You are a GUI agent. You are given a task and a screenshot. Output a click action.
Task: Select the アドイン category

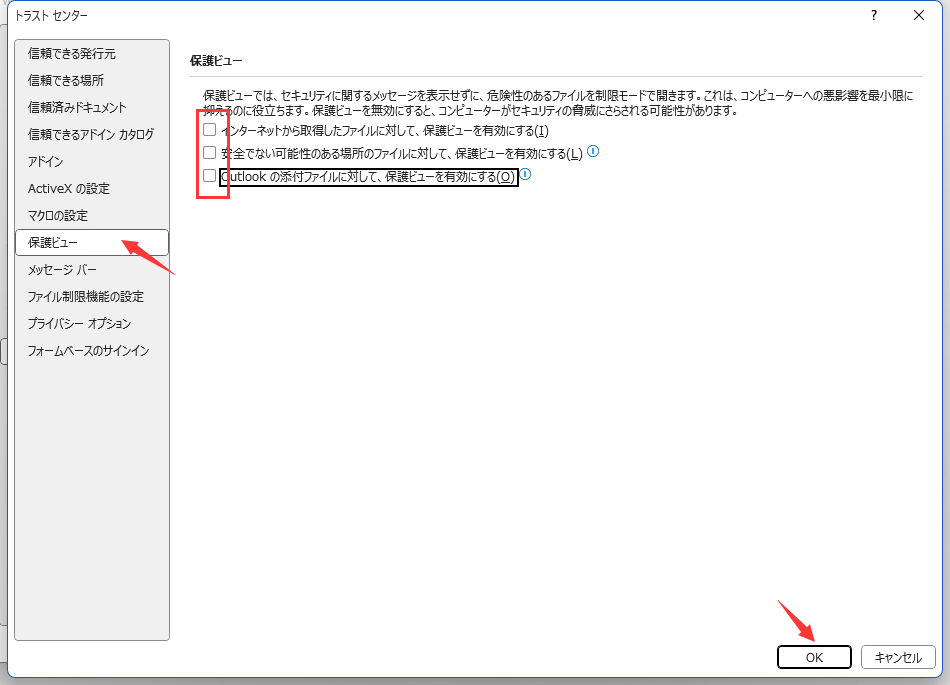tap(46, 161)
